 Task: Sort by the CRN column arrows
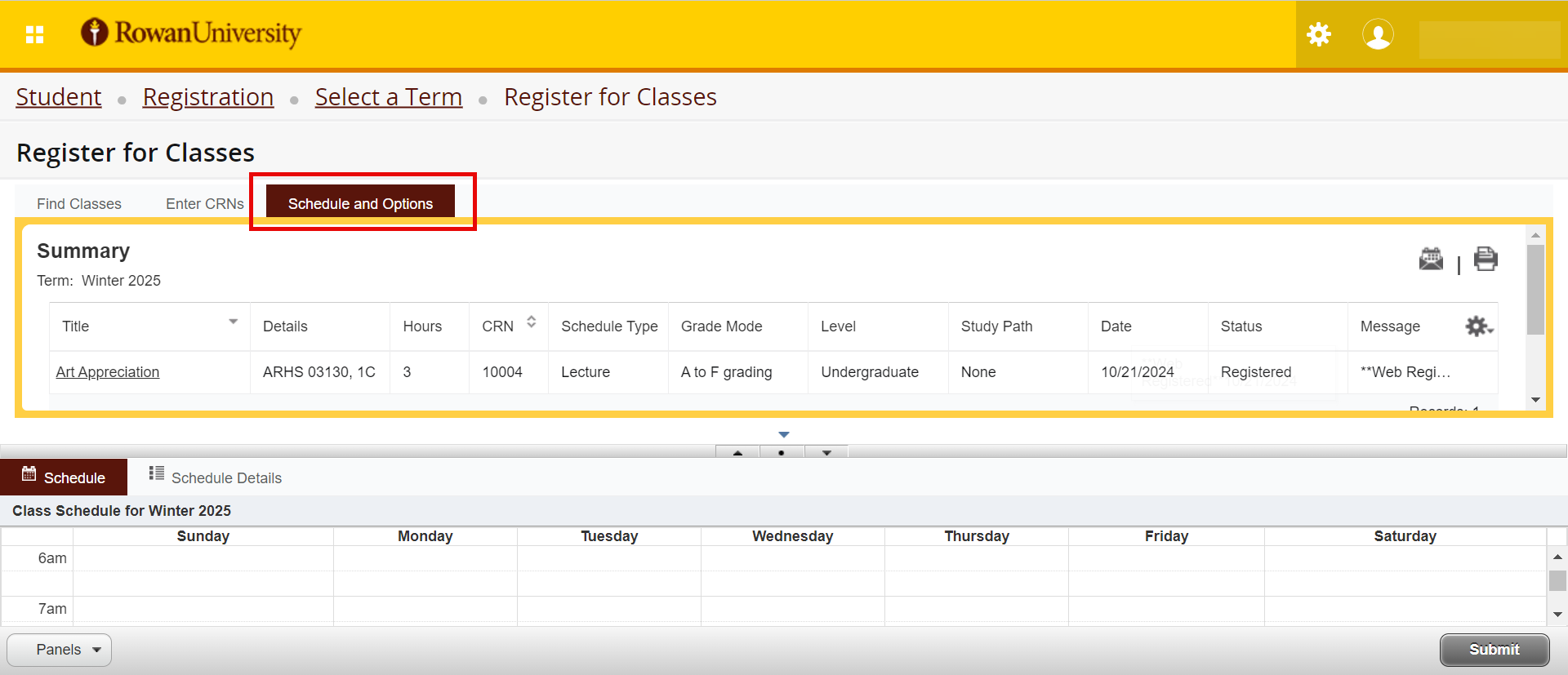(x=532, y=322)
